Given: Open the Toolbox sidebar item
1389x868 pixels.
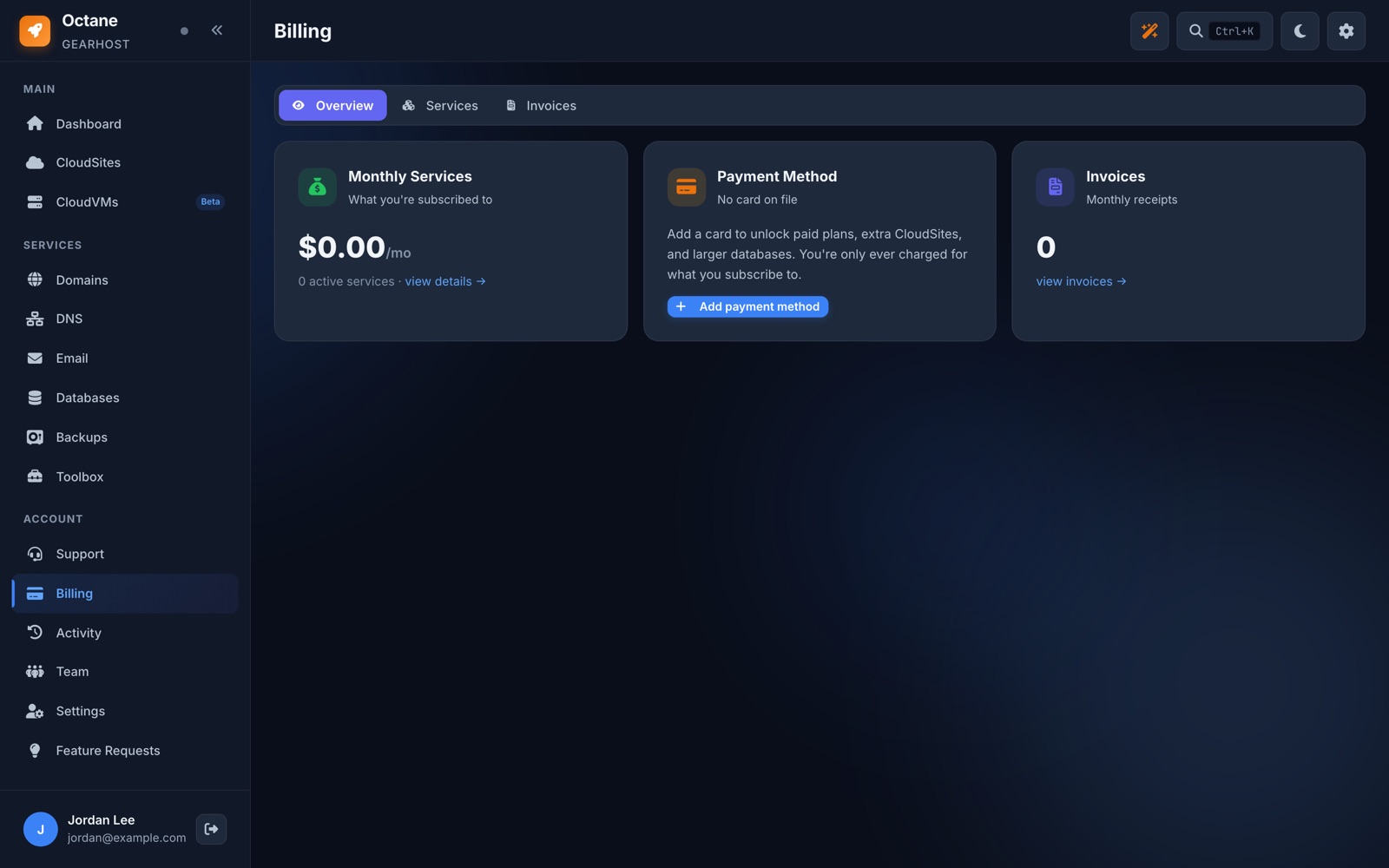Looking at the screenshot, I should pyautogui.click(x=125, y=477).
